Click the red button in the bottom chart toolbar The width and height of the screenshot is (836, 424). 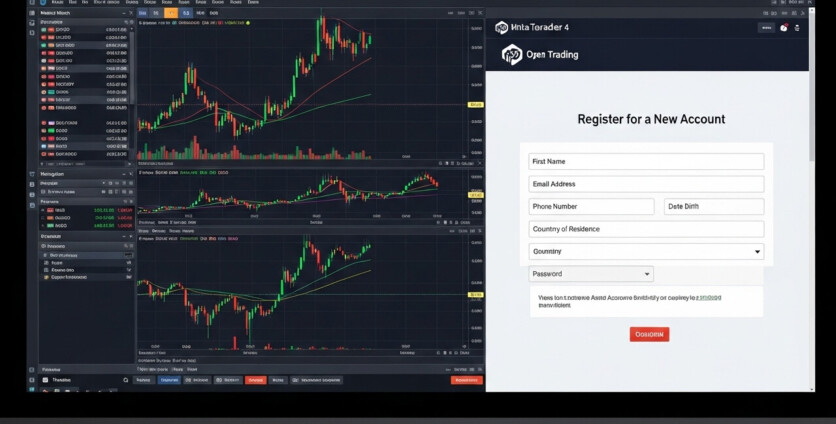click(255, 380)
